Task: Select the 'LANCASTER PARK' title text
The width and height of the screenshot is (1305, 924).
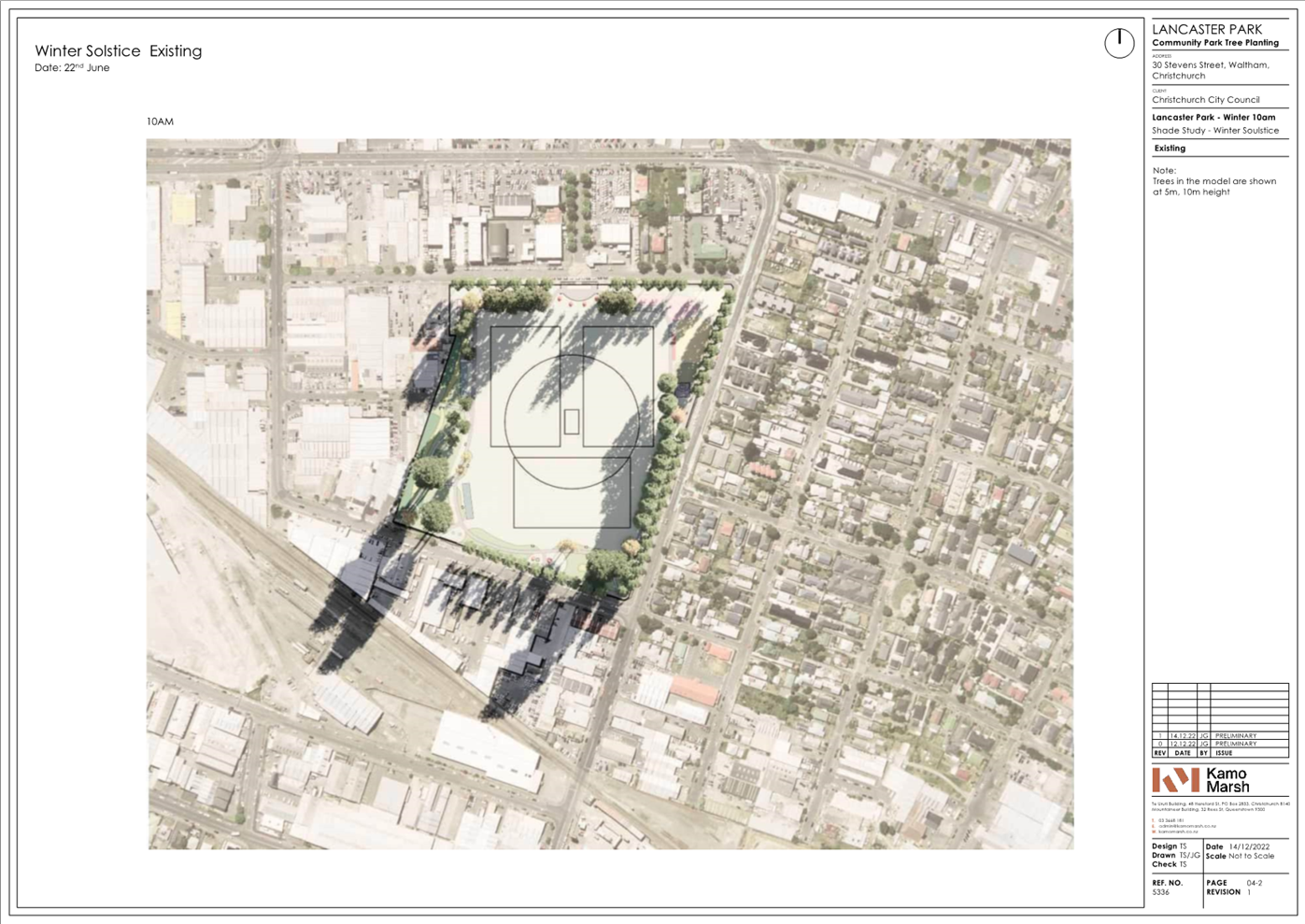Action: [1207, 30]
